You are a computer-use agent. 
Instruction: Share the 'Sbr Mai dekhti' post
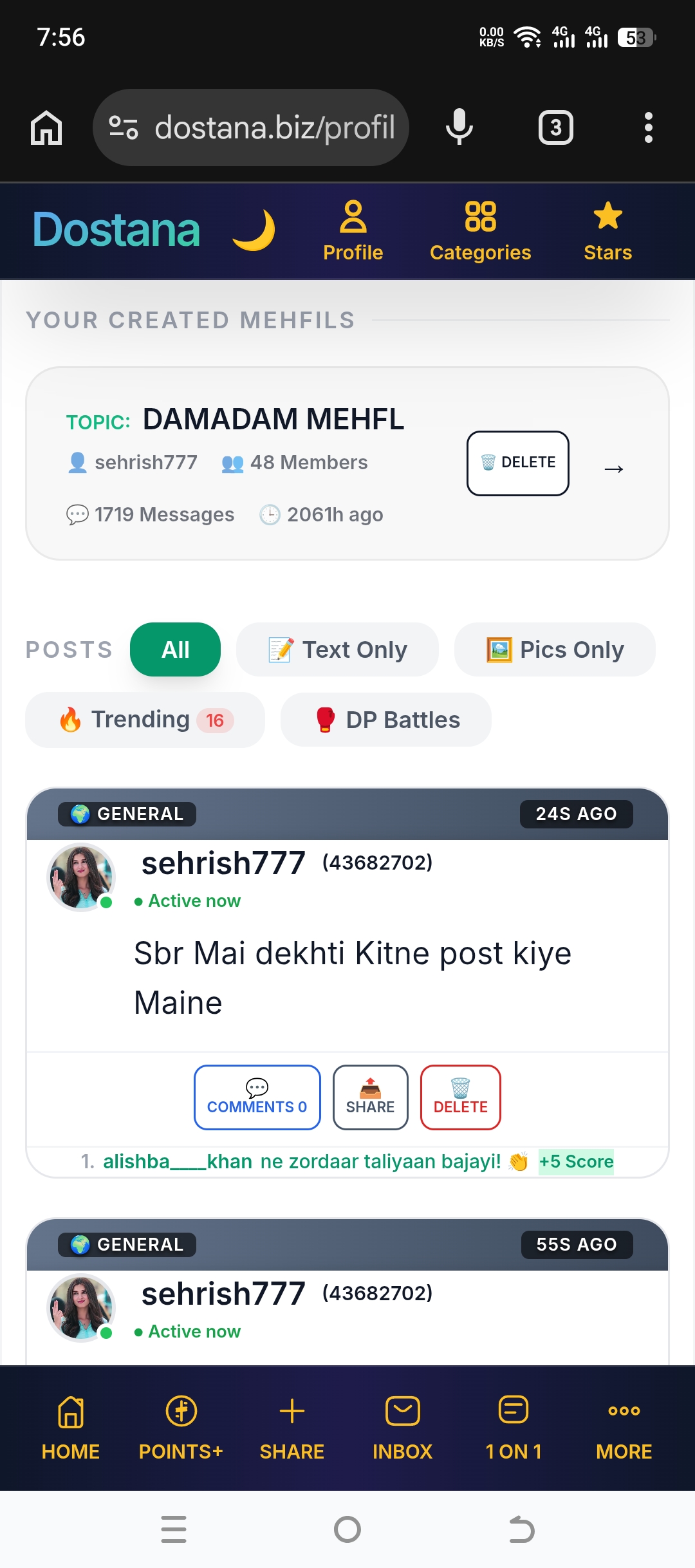click(370, 1097)
